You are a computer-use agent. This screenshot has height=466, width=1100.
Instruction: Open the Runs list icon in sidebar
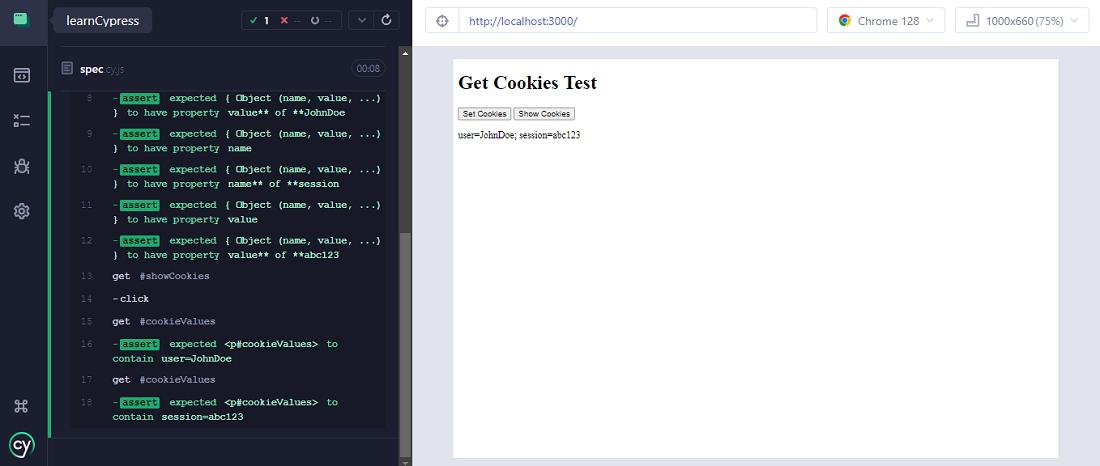tap(22, 121)
